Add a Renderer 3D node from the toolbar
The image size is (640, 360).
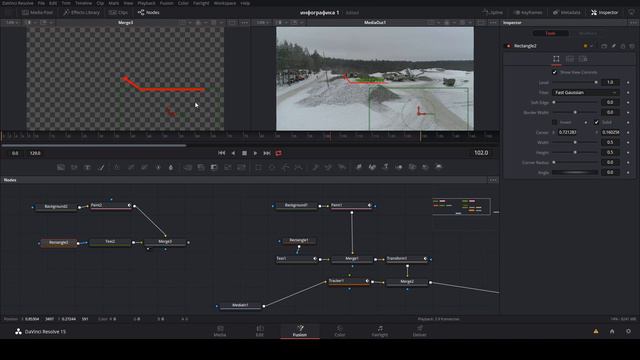(439, 167)
